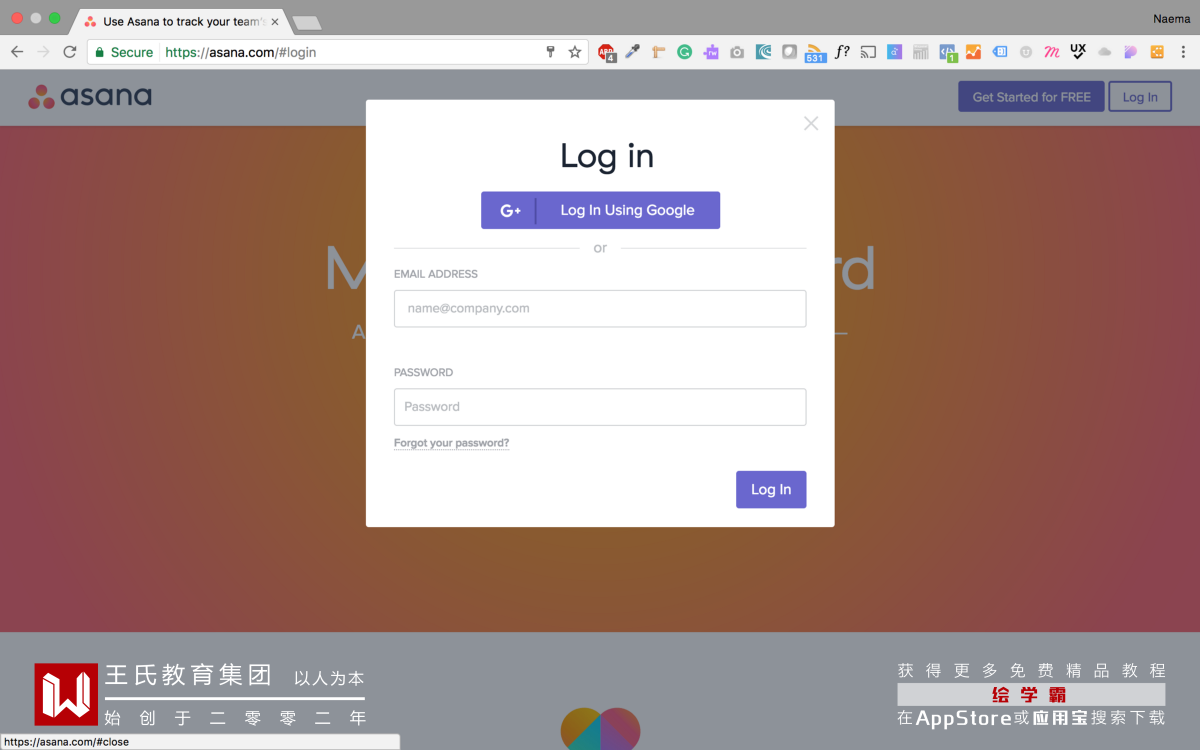Open the Forgot your password link

tap(451, 443)
